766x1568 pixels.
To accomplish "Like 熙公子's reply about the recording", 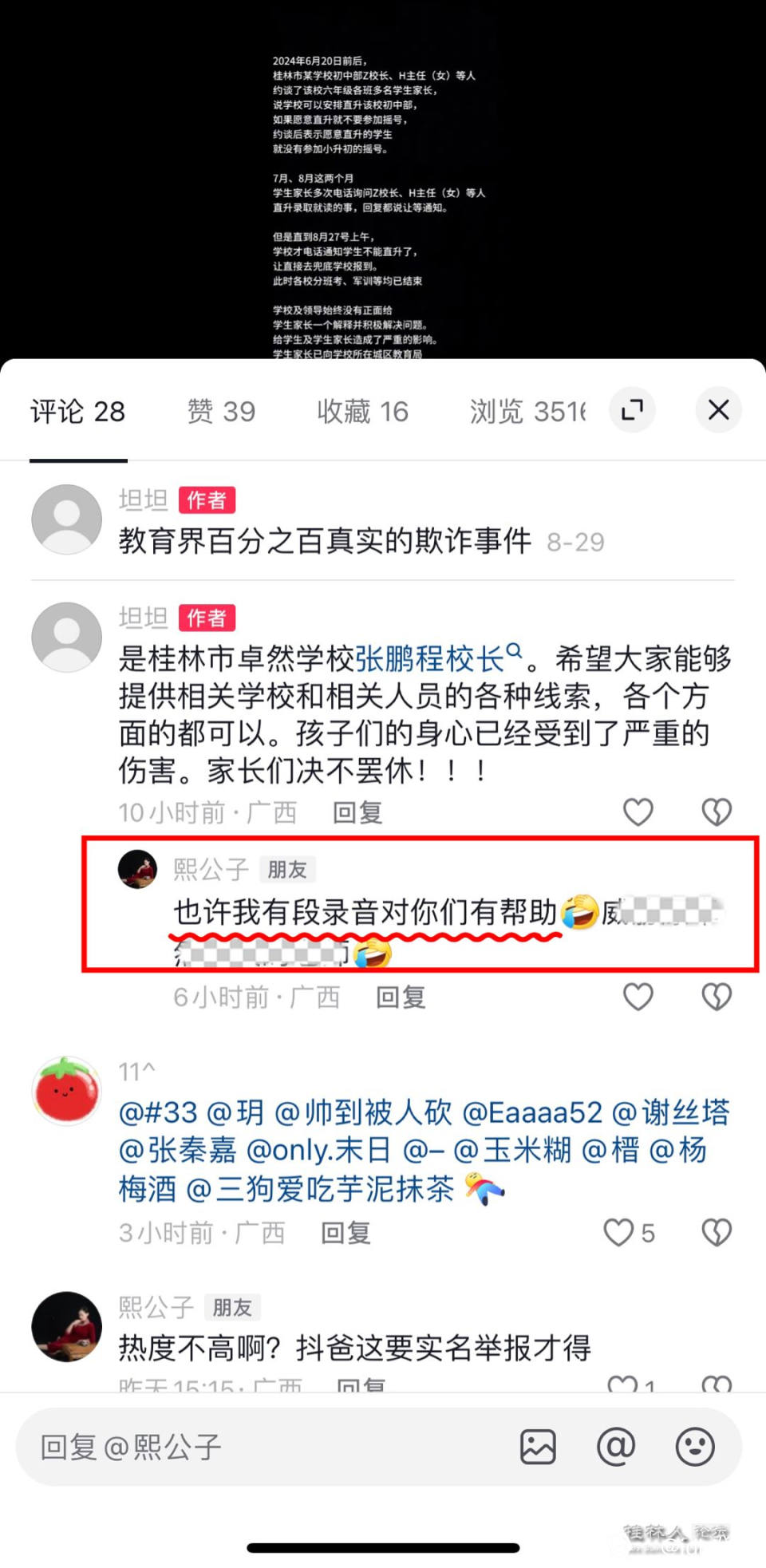I will [x=638, y=997].
